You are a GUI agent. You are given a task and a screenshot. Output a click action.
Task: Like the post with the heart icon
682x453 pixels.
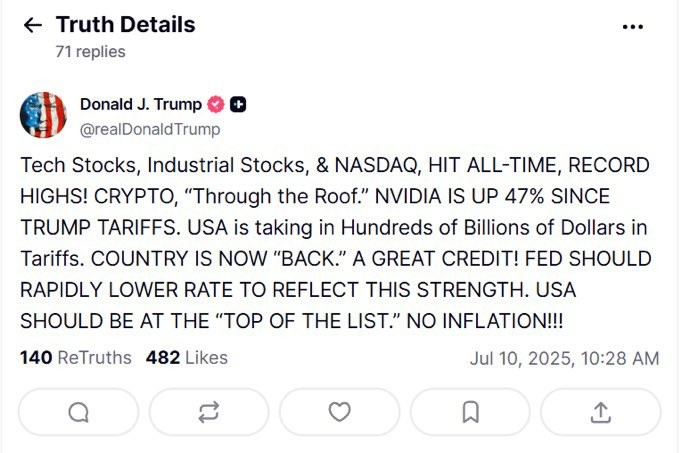coord(339,412)
